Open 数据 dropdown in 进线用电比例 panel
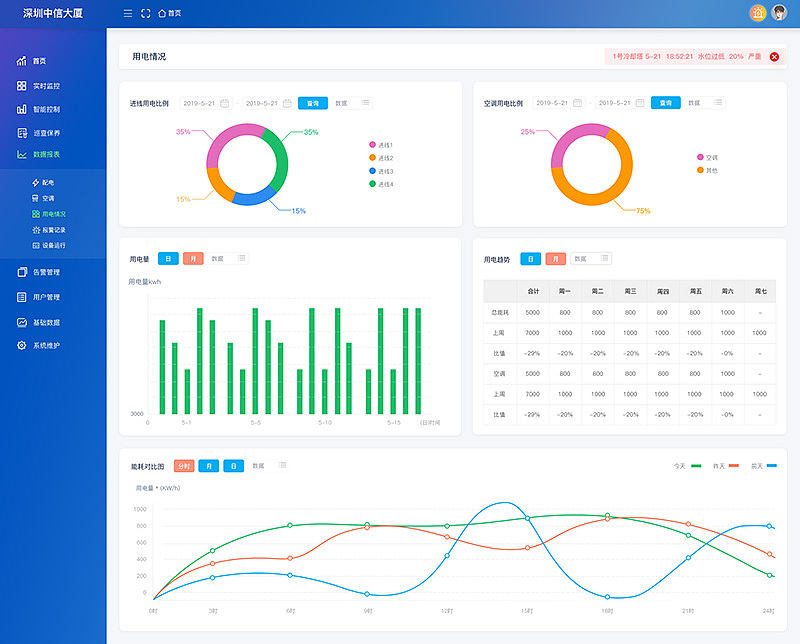 [x=352, y=103]
